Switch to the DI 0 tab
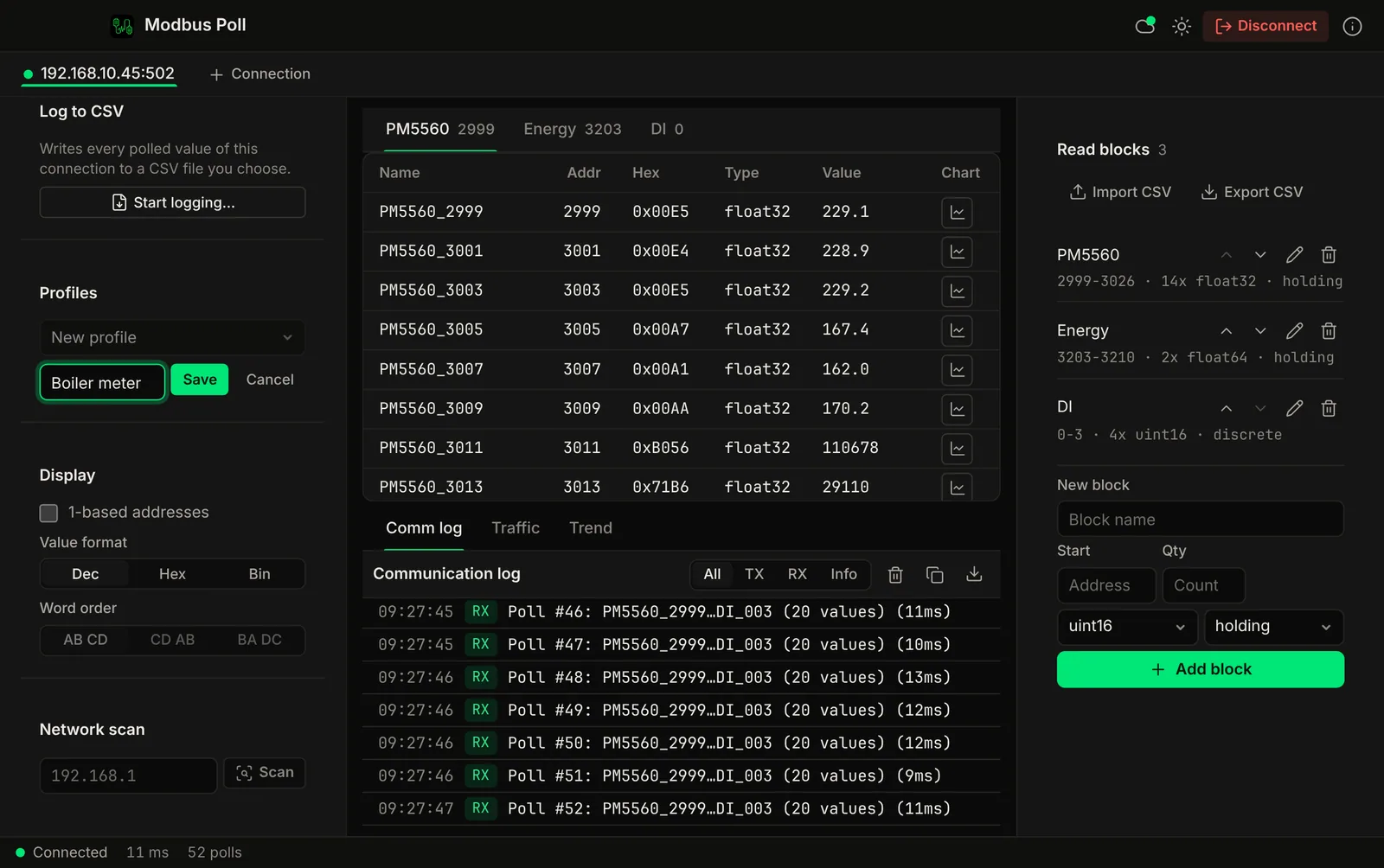Image resolution: width=1384 pixels, height=868 pixels. tap(667, 130)
